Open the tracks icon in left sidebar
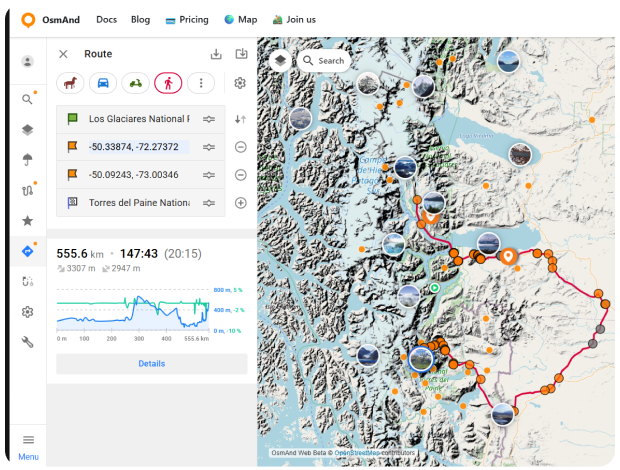The height and width of the screenshot is (470, 620). [28, 190]
